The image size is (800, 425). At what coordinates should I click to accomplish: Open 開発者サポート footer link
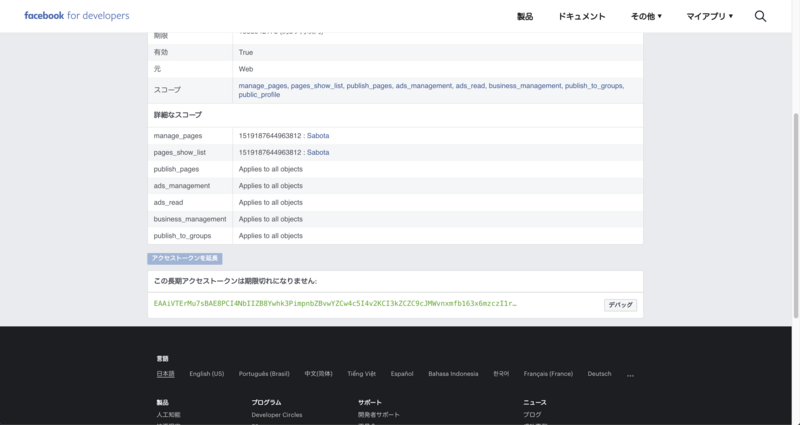click(x=379, y=415)
